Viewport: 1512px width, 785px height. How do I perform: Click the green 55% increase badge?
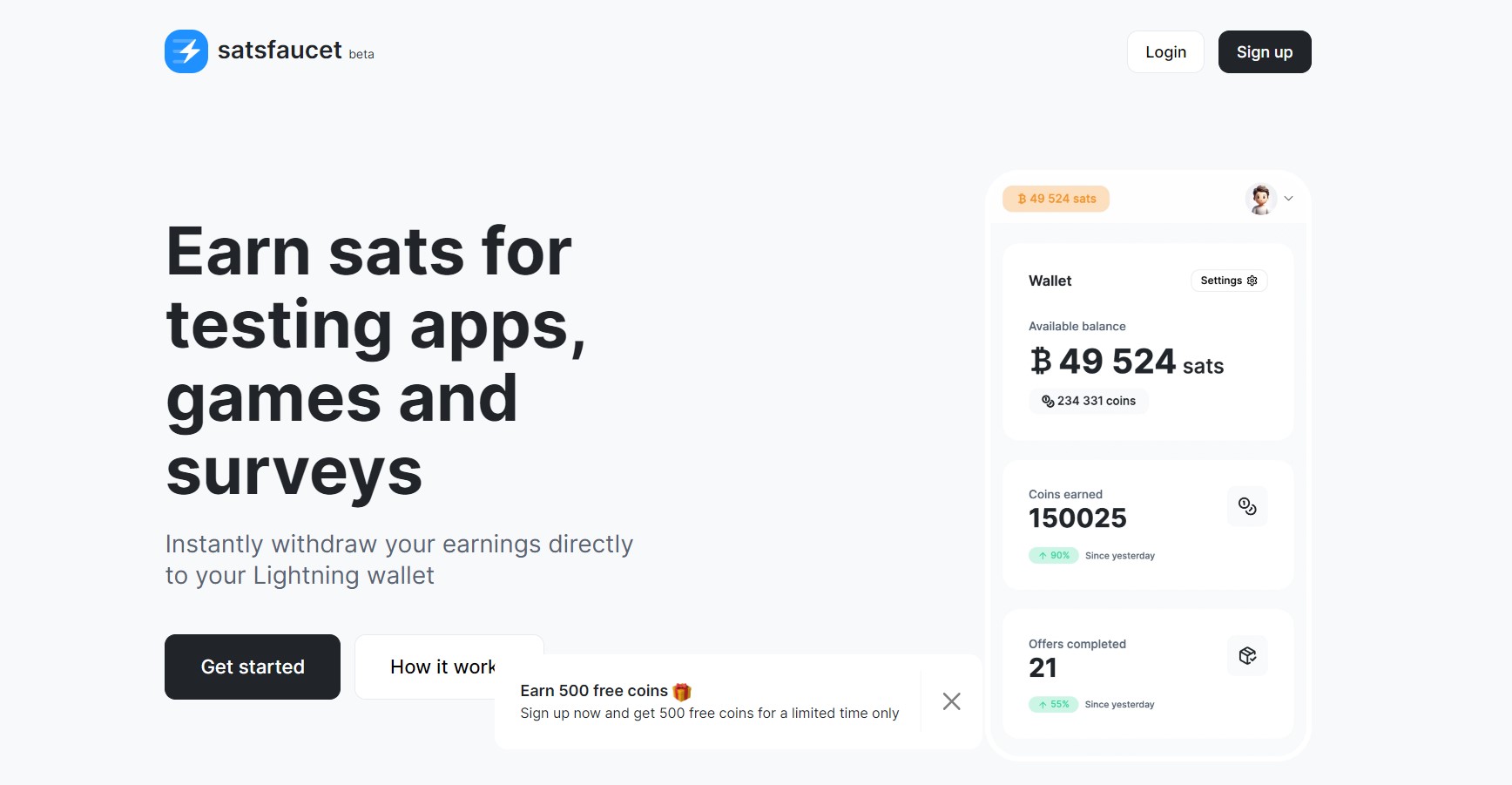[1054, 704]
